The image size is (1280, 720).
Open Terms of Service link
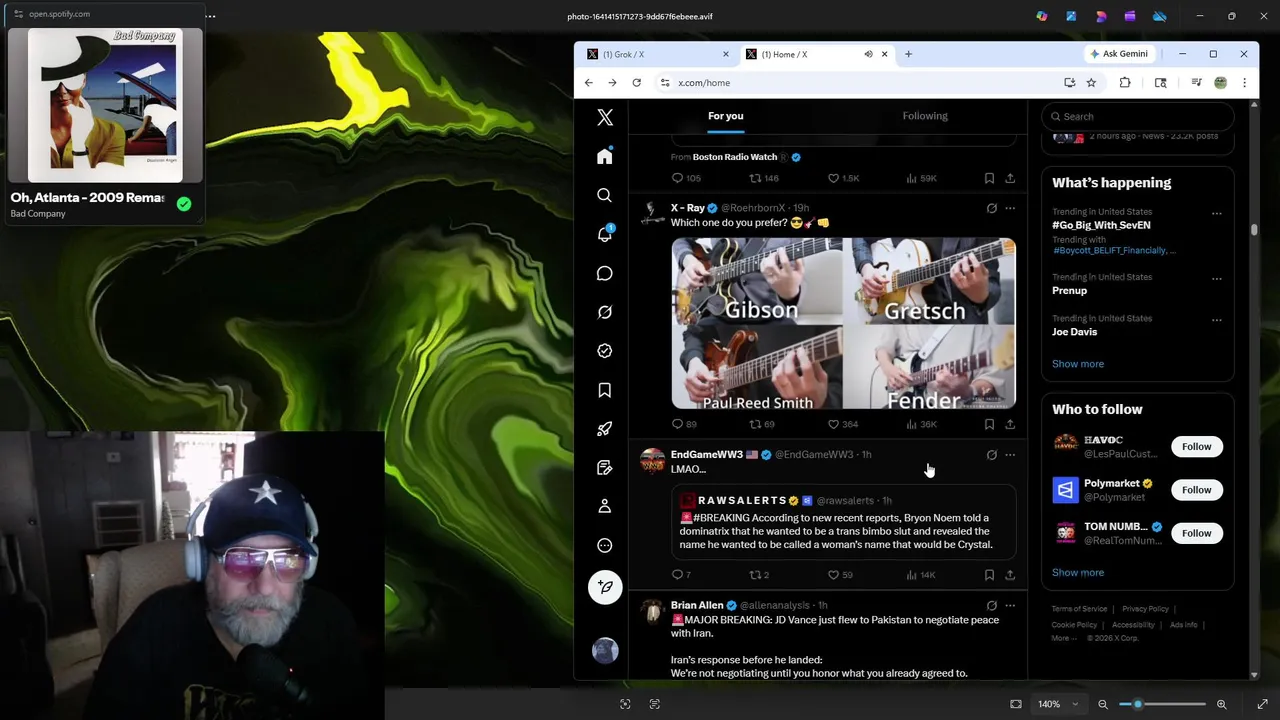(1079, 609)
